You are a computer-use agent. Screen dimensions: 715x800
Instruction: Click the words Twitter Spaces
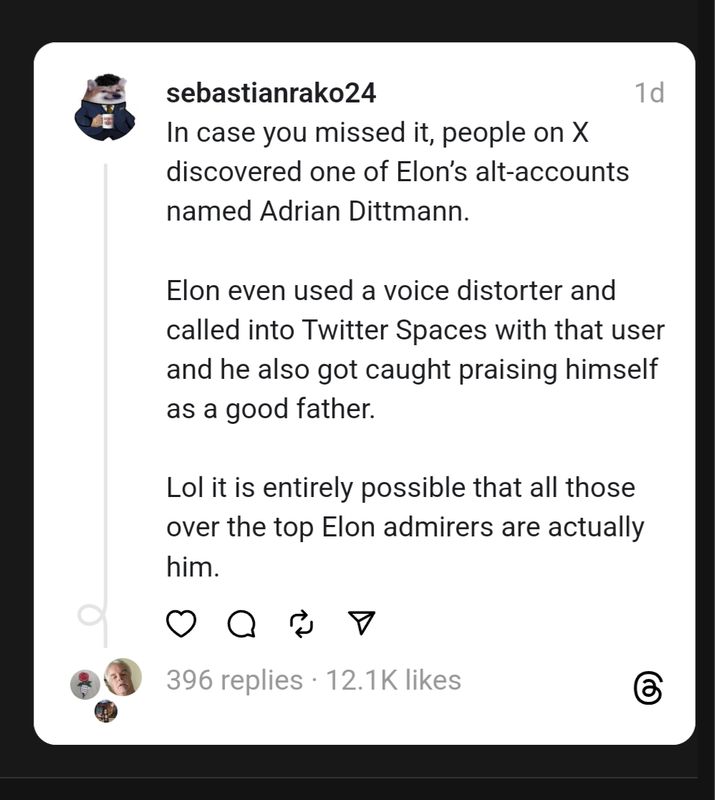pos(395,330)
